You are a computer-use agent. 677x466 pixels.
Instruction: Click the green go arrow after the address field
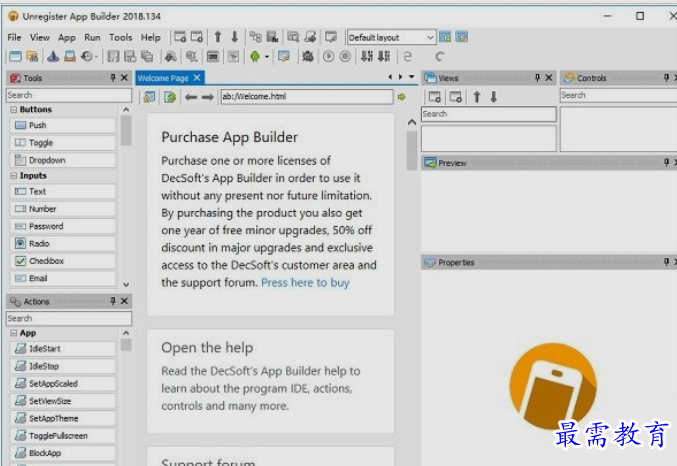pos(402,97)
